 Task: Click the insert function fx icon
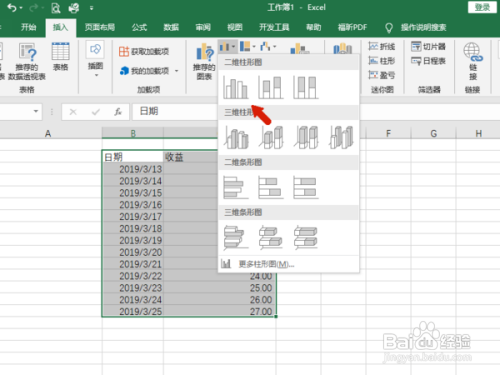coord(118,112)
